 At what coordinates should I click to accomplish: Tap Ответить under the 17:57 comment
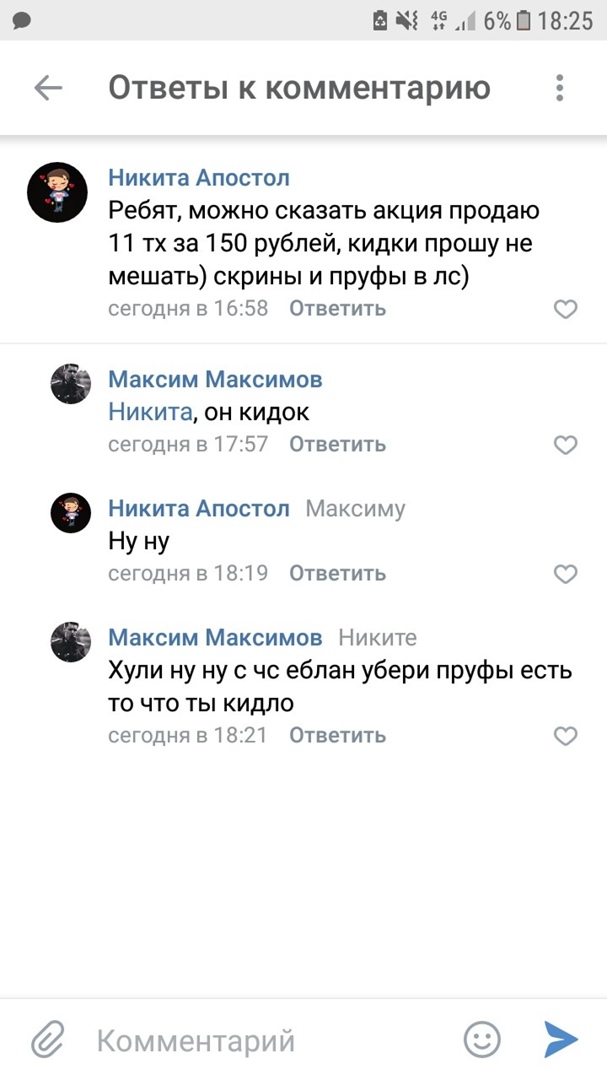tap(337, 444)
